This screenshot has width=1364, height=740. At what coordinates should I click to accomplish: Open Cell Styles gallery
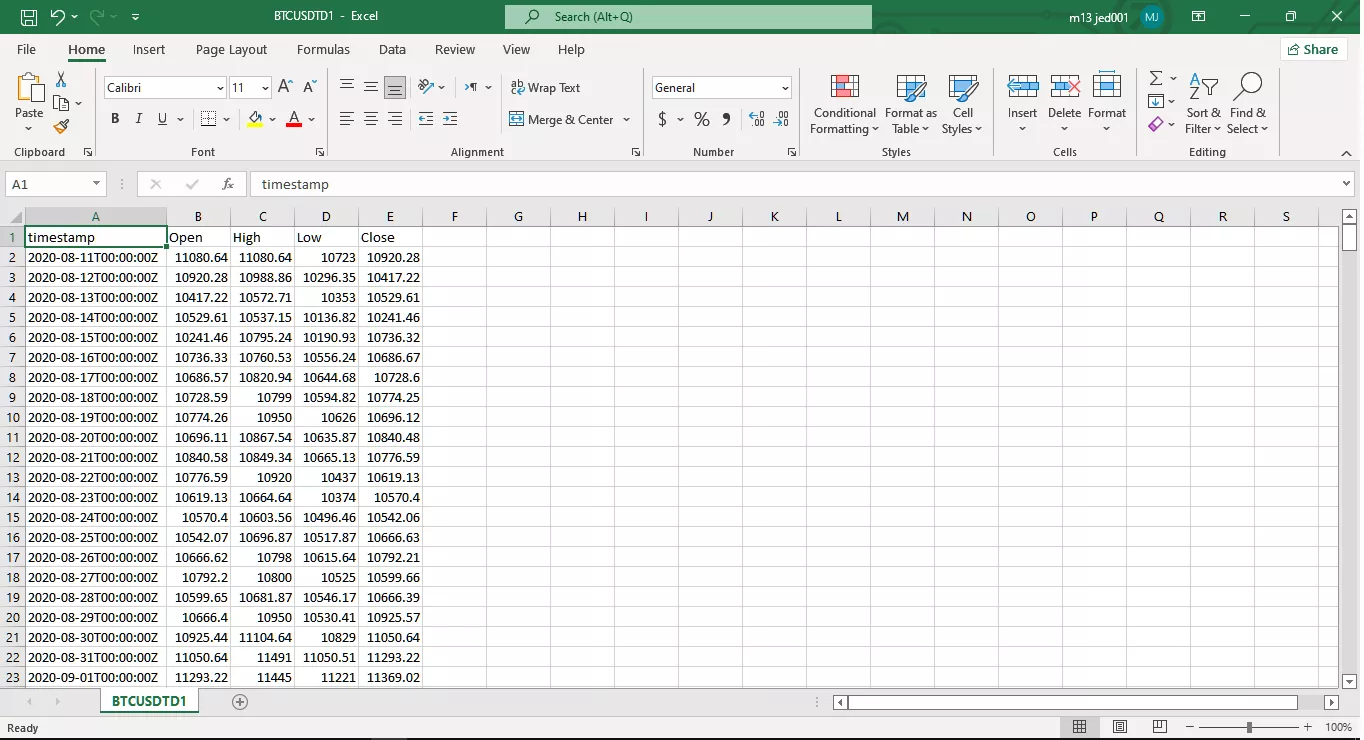962,103
